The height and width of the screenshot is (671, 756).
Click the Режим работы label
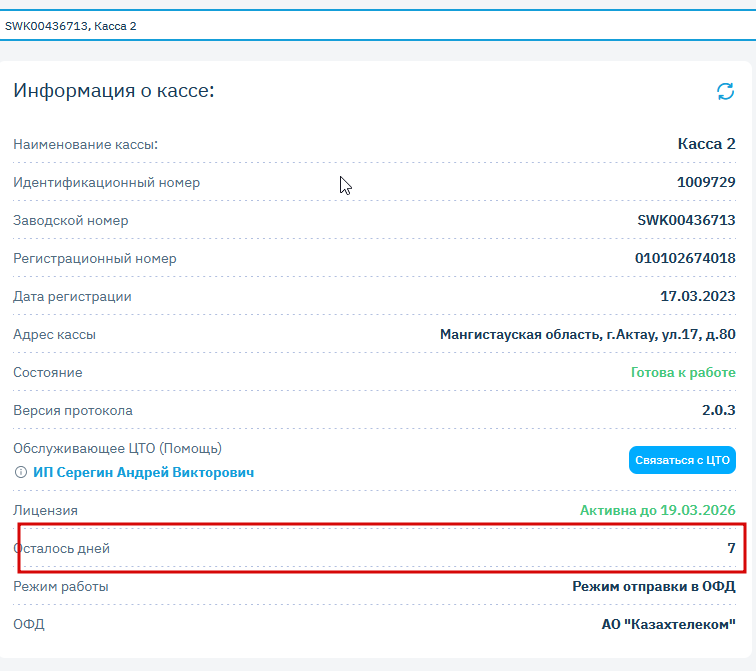point(61,587)
